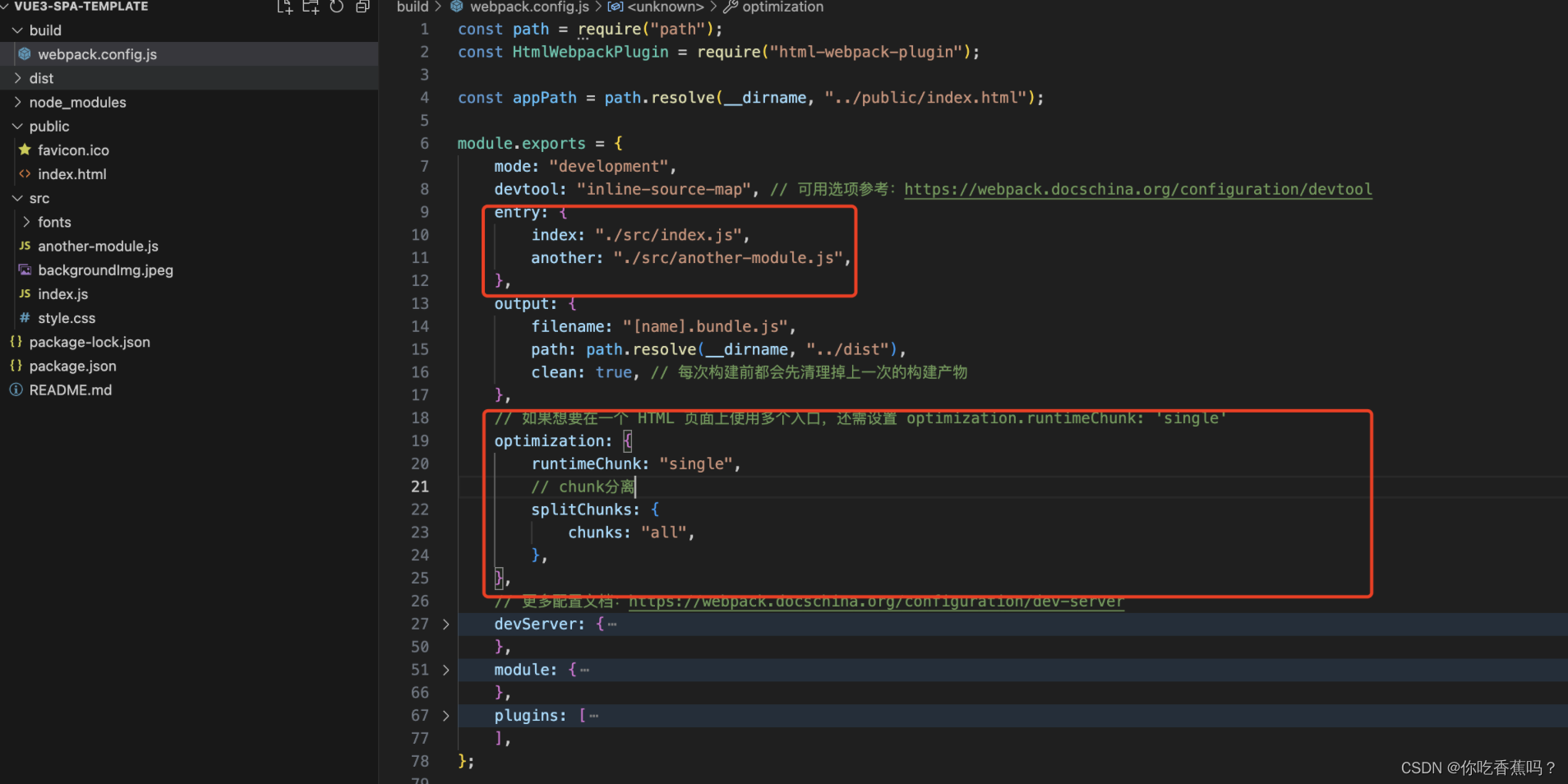Select webpack.config.js in the breadcrumb
This screenshot has height=784, width=1568.
[x=529, y=7]
